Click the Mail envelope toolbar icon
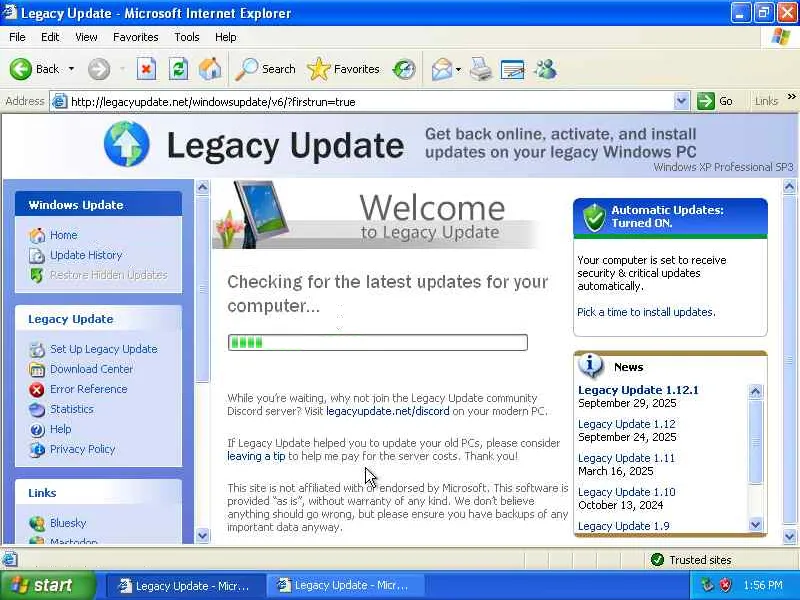This screenshot has width=800, height=600. 441,69
